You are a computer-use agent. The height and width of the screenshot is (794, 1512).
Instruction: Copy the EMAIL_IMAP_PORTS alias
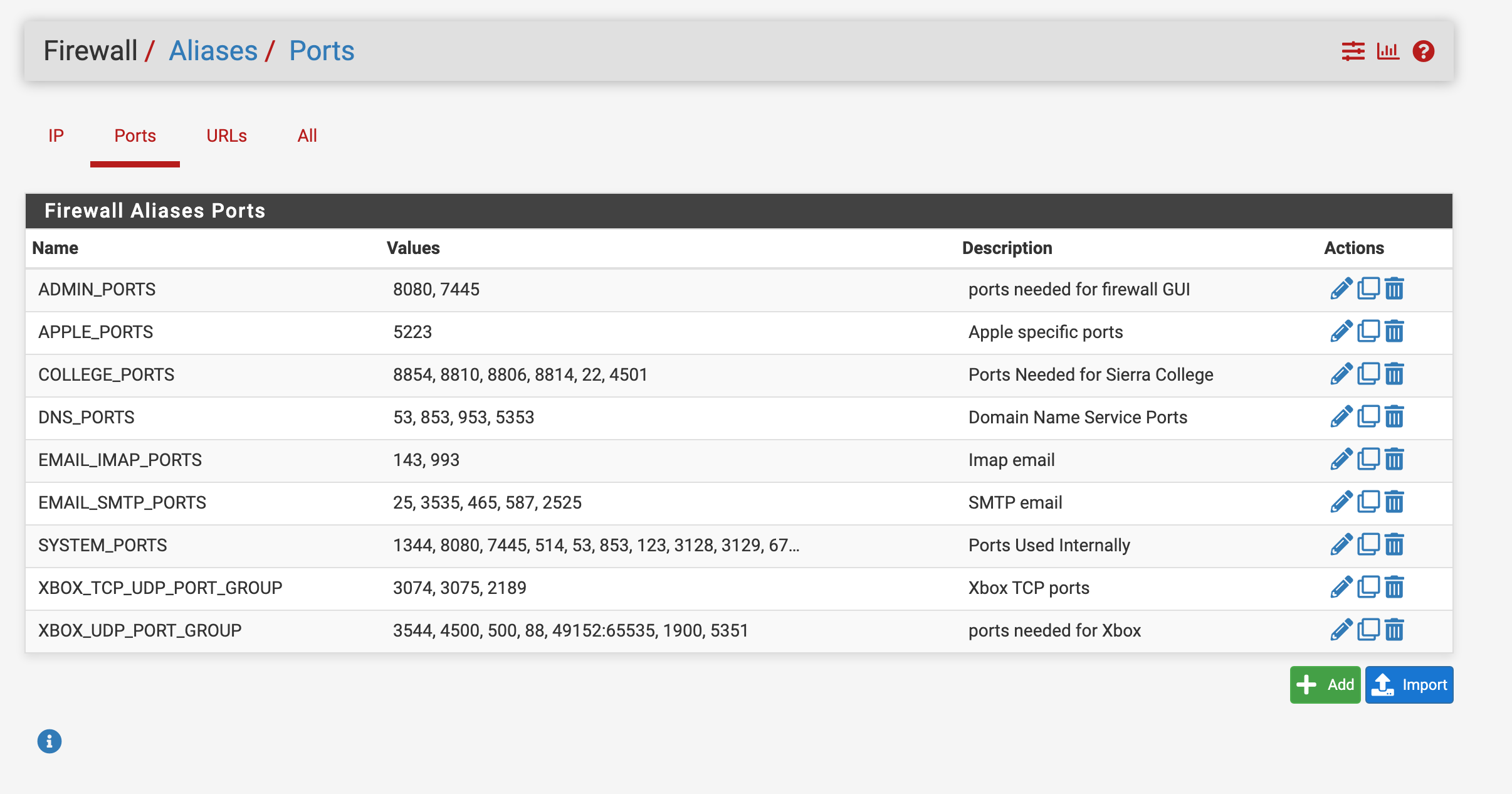click(x=1368, y=460)
